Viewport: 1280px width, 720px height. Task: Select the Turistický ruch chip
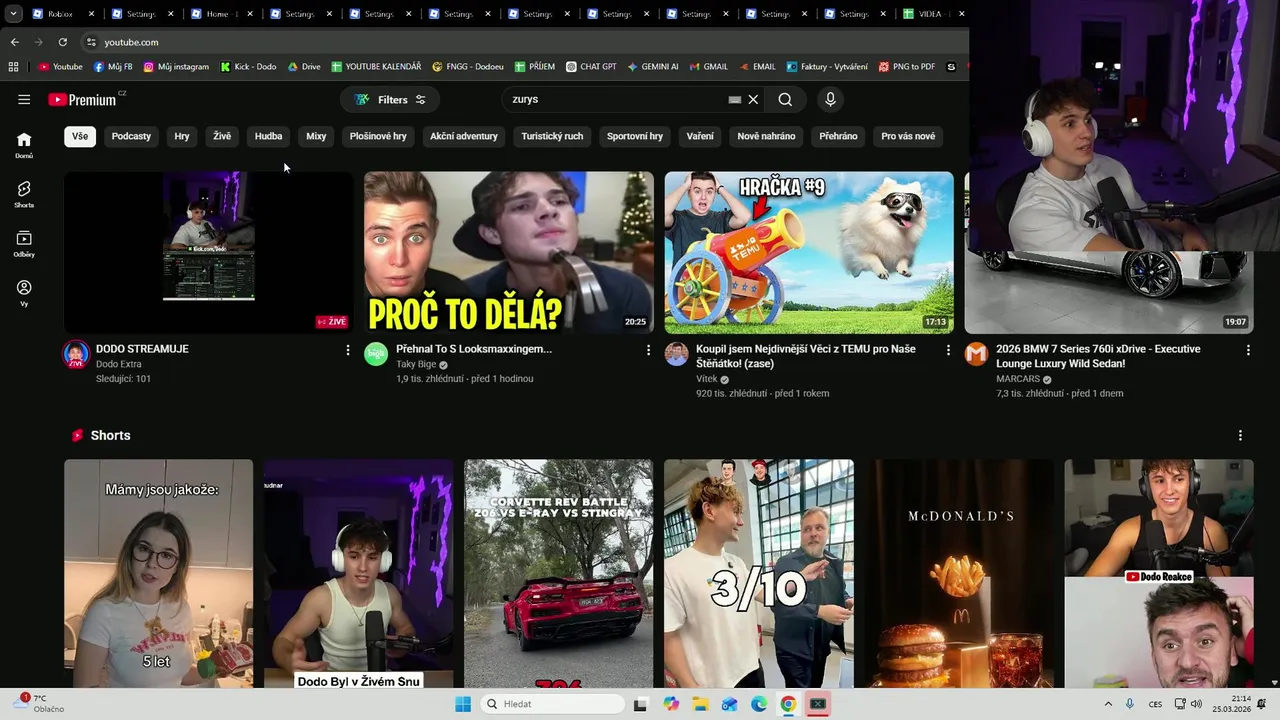(552, 136)
